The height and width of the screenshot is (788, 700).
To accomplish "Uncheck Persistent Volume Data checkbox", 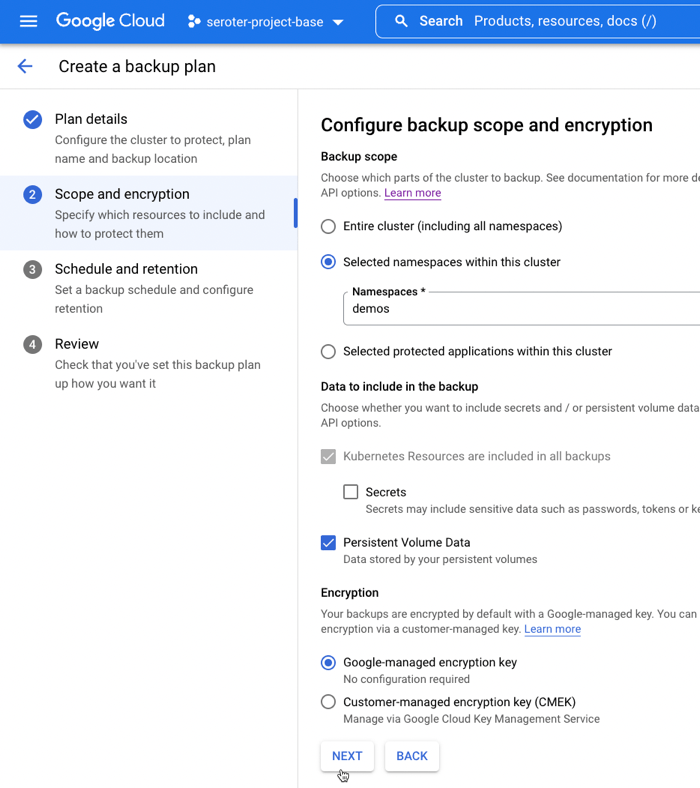I will [328, 543].
